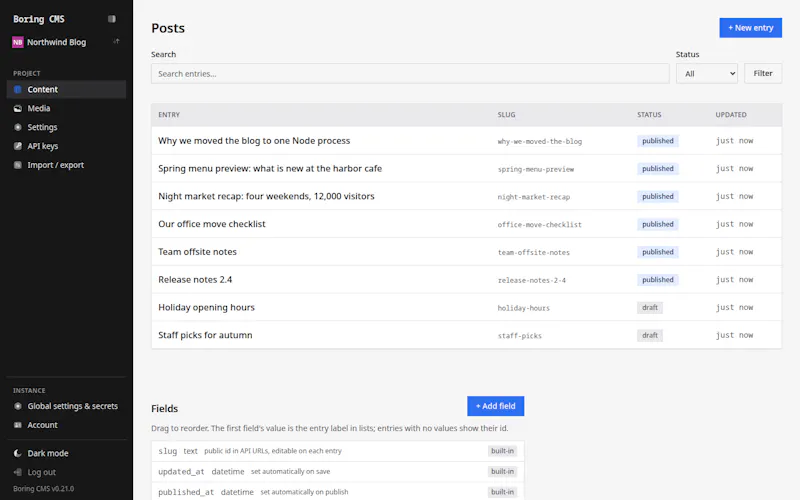The width and height of the screenshot is (800, 500).
Task: Open the Account page
Action: pos(66,425)
